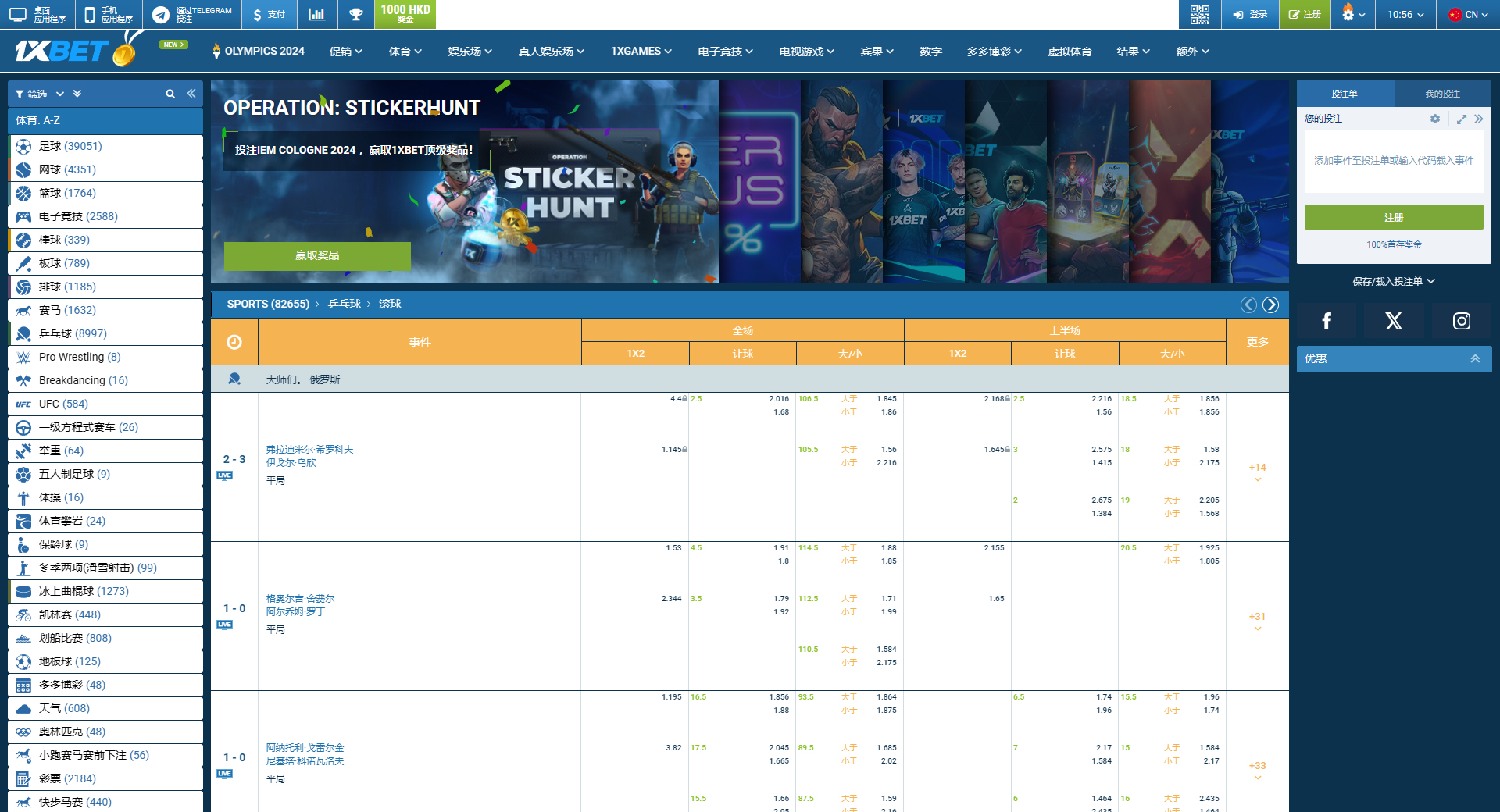This screenshot has height=812, width=1500.
Task: Open the 数字 menu item
Action: 930,52
